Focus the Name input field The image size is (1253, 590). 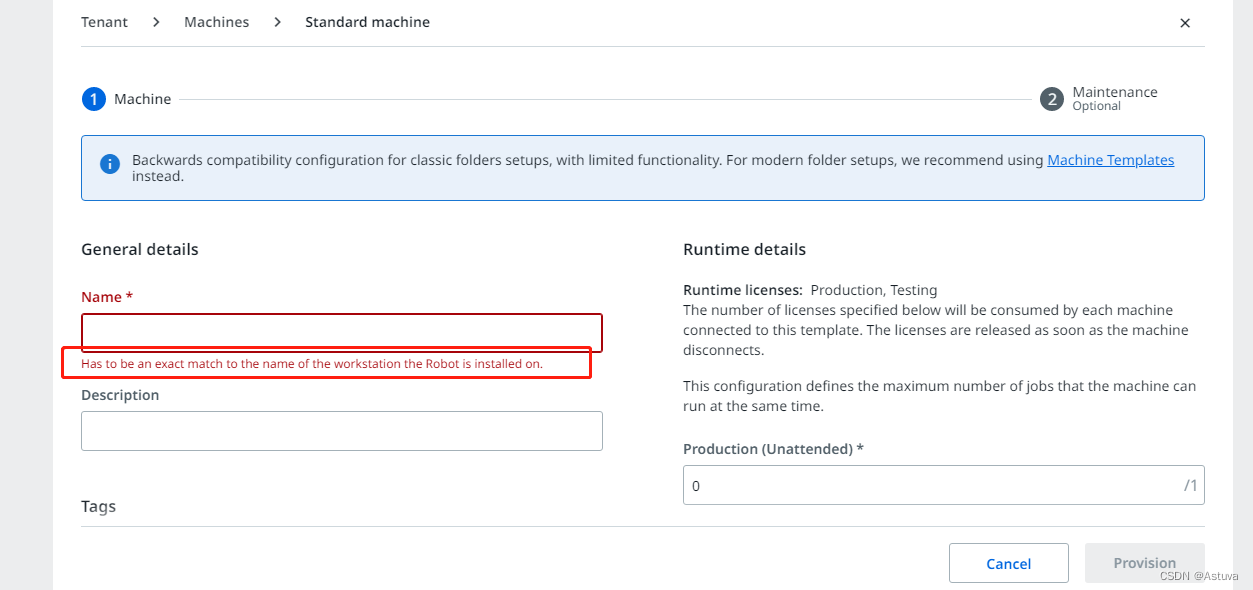click(342, 333)
